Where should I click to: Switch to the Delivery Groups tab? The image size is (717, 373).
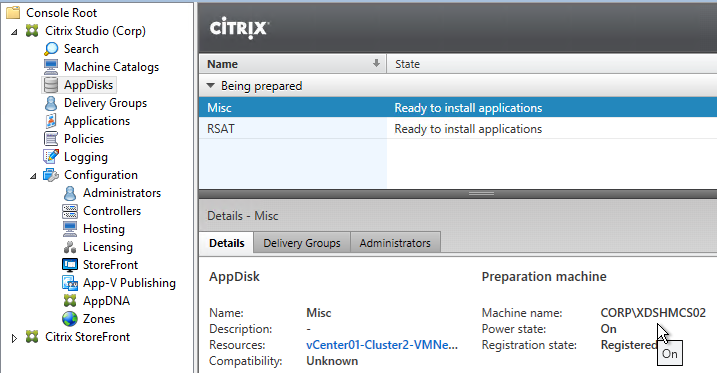click(x=302, y=243)
